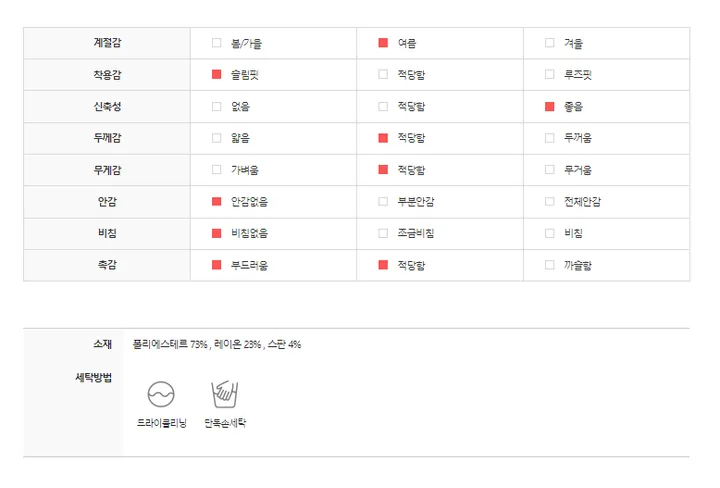Toggle the 슬림핏 fit checkbox
This screenshot has width=720, height=488.
(216, 75)
